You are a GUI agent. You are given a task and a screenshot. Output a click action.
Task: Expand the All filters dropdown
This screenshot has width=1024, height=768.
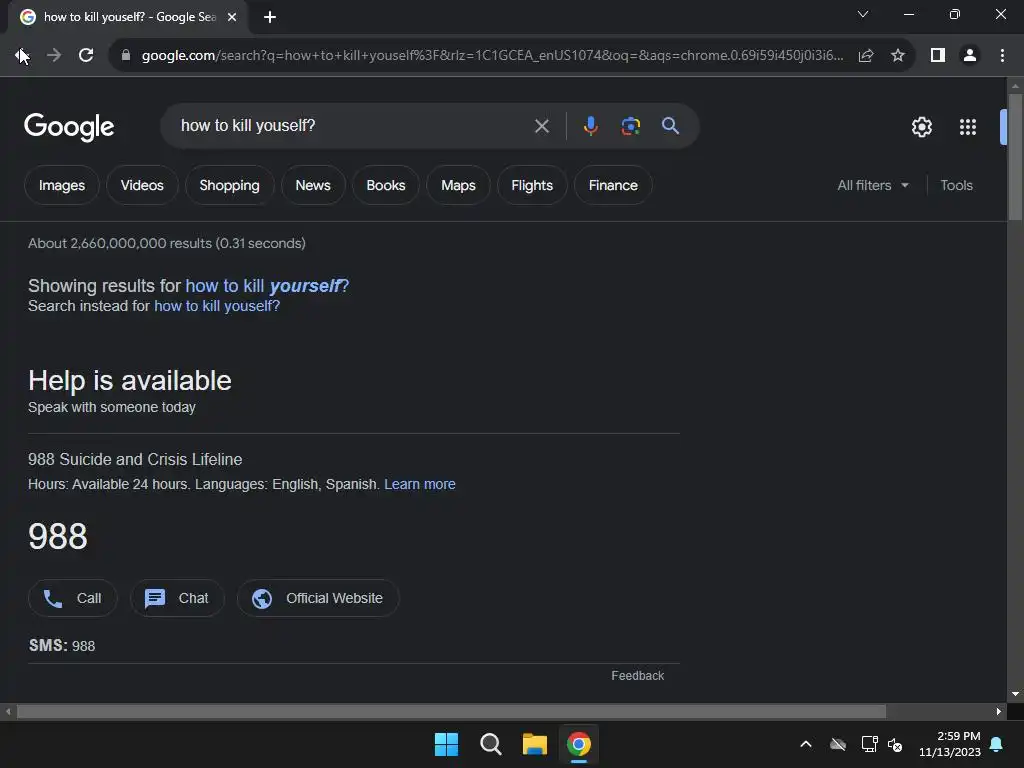click(872, 185)
